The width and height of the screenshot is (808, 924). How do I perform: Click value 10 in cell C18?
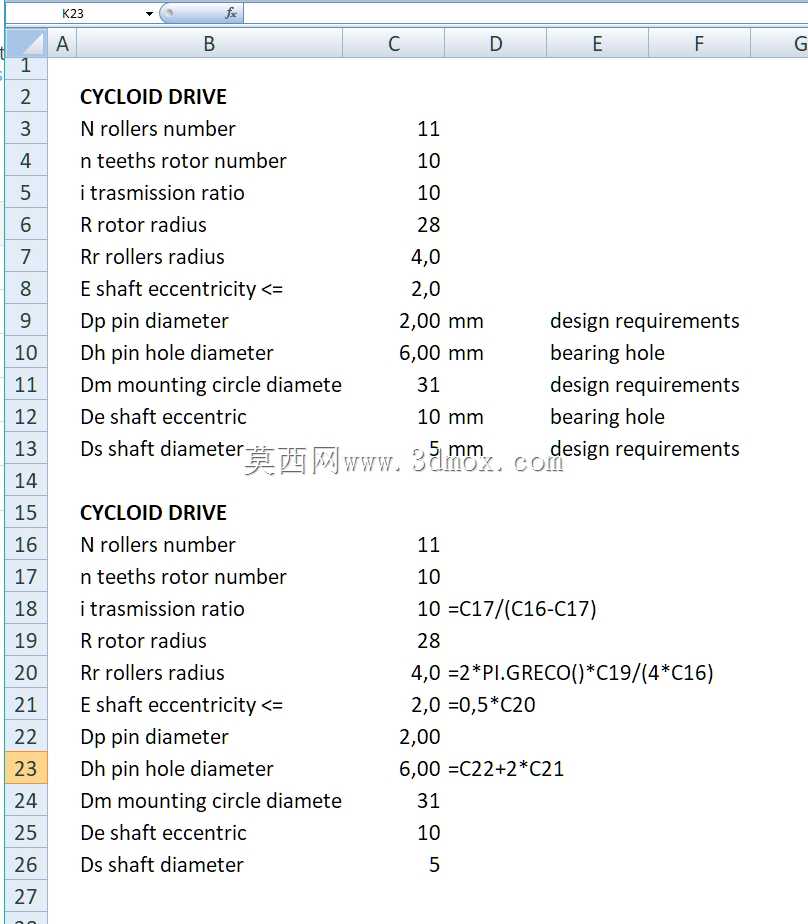coord(428,609)
